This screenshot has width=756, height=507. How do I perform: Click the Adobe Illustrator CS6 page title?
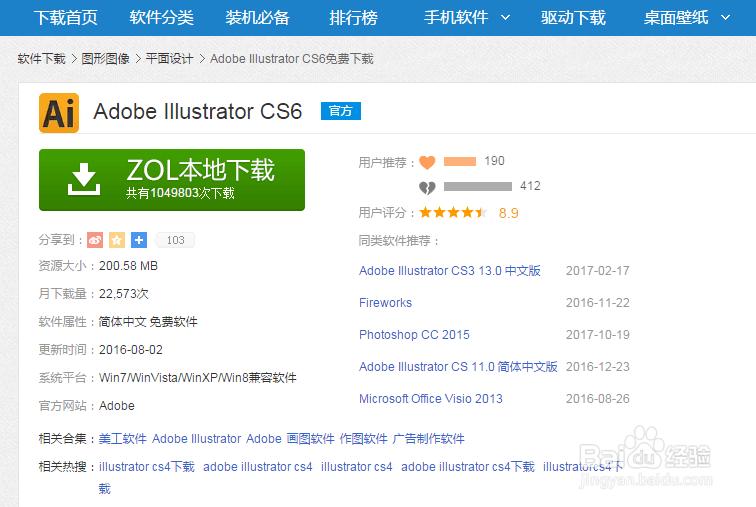point(198,111)
